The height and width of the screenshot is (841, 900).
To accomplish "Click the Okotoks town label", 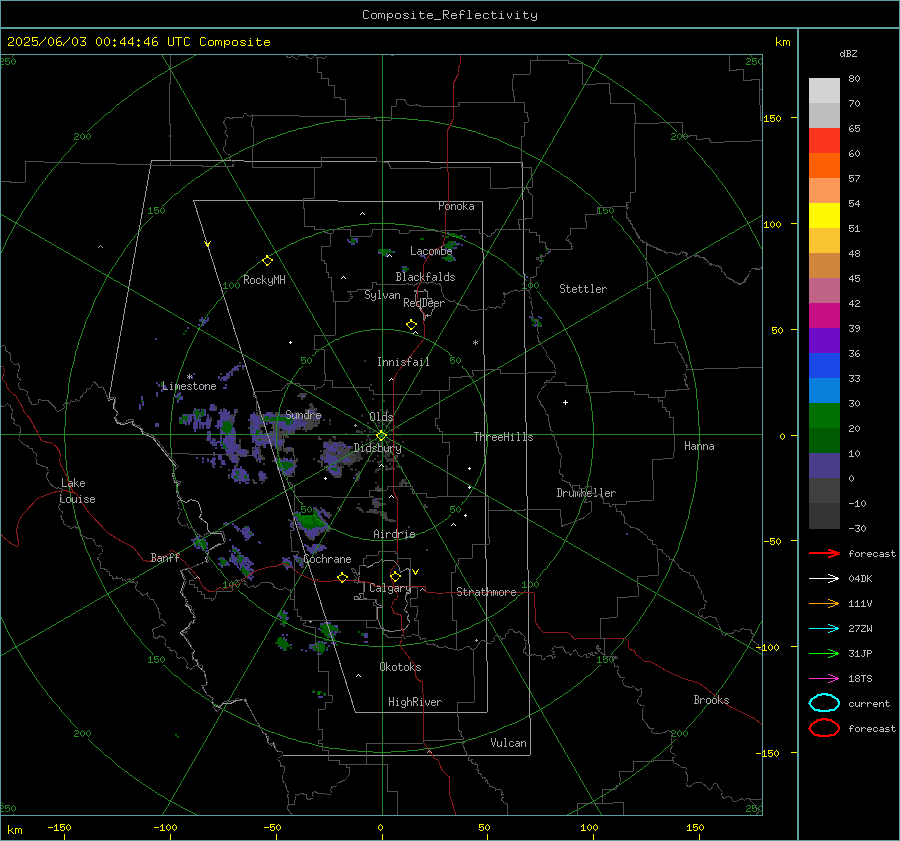I will coord(400,667).
